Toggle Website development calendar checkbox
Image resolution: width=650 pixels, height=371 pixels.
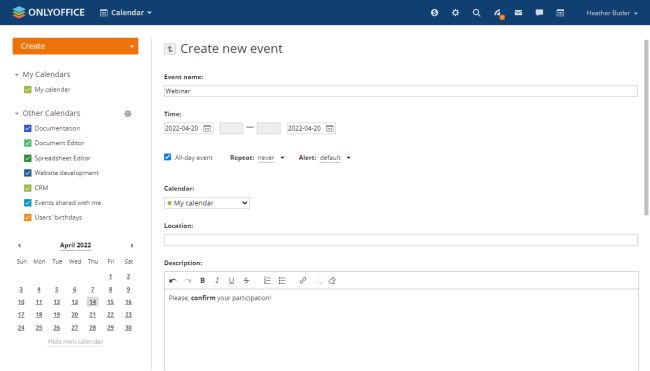(28, 173)
